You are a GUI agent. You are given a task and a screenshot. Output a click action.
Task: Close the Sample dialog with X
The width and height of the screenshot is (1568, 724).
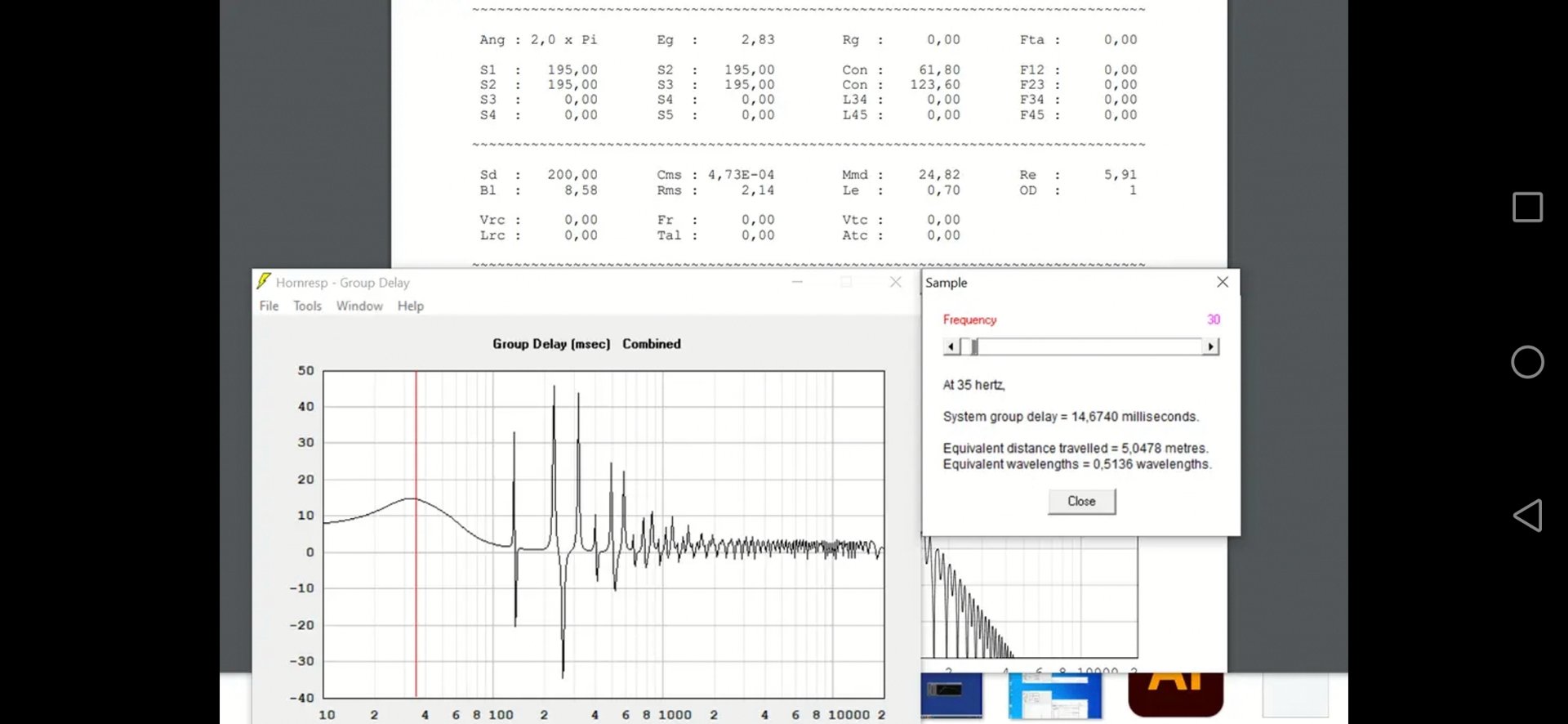[x=1222, y=282]
